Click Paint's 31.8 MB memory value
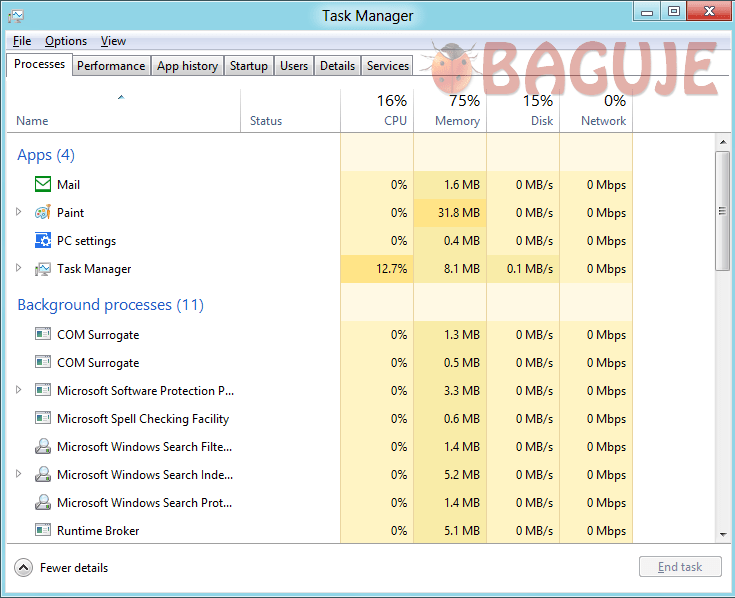Image resolution: width=735 pixels, height=598 pixels. pos(459,213)
